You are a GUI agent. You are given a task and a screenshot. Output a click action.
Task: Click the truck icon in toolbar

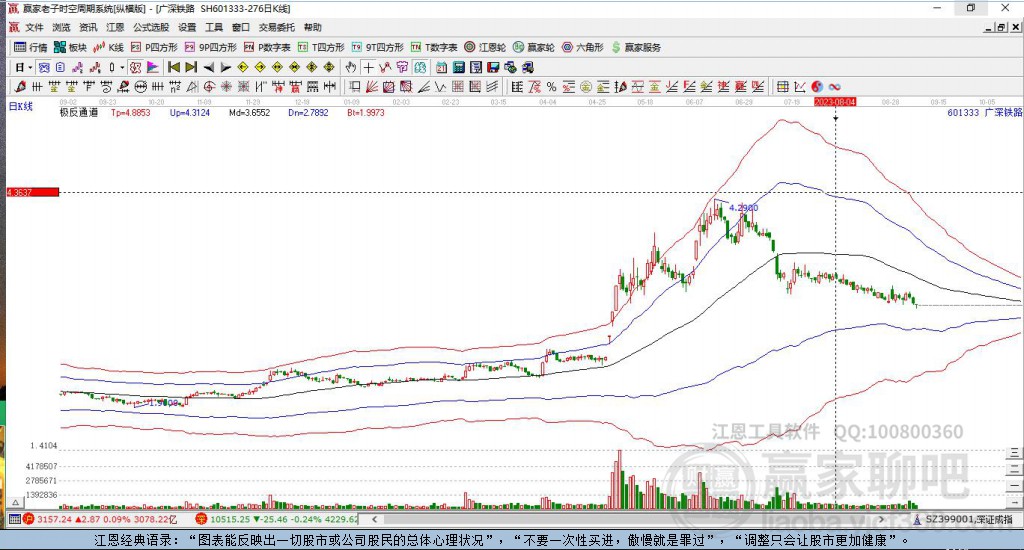pyautogui.click(x=527, y=67)
